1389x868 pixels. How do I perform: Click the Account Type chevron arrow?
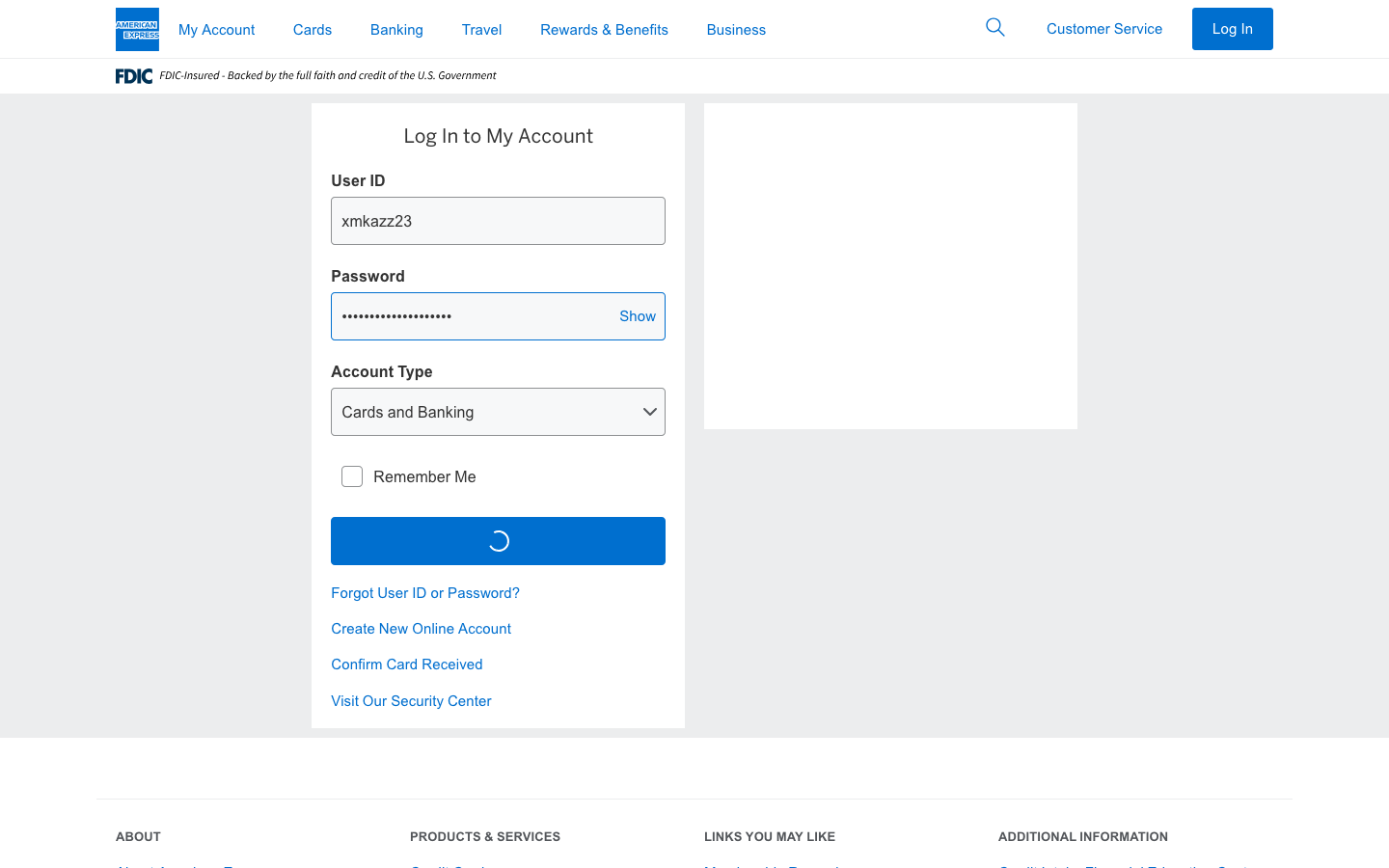tap(650, 412)
